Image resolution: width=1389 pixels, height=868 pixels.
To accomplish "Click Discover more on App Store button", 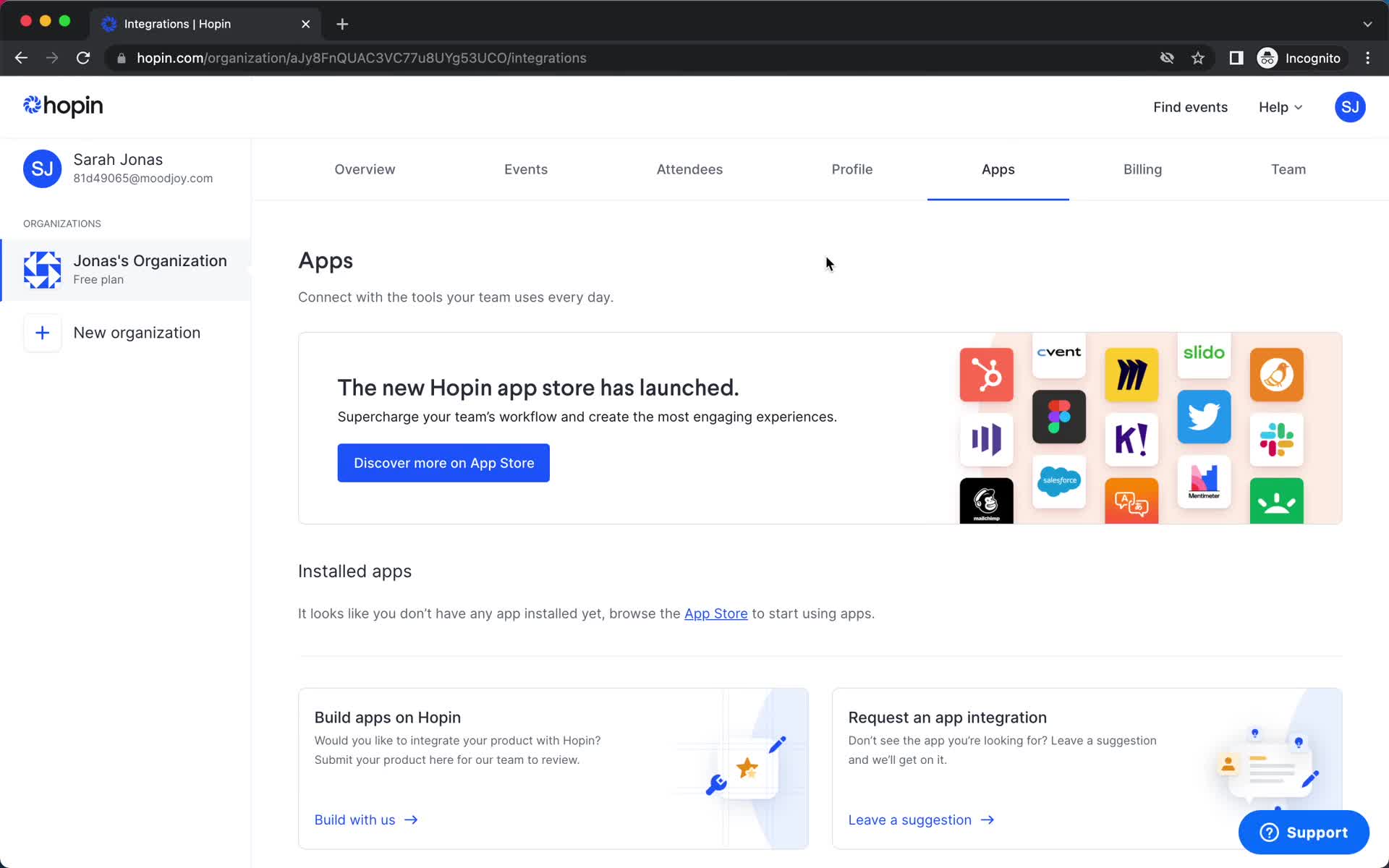I will coord(443,462).
